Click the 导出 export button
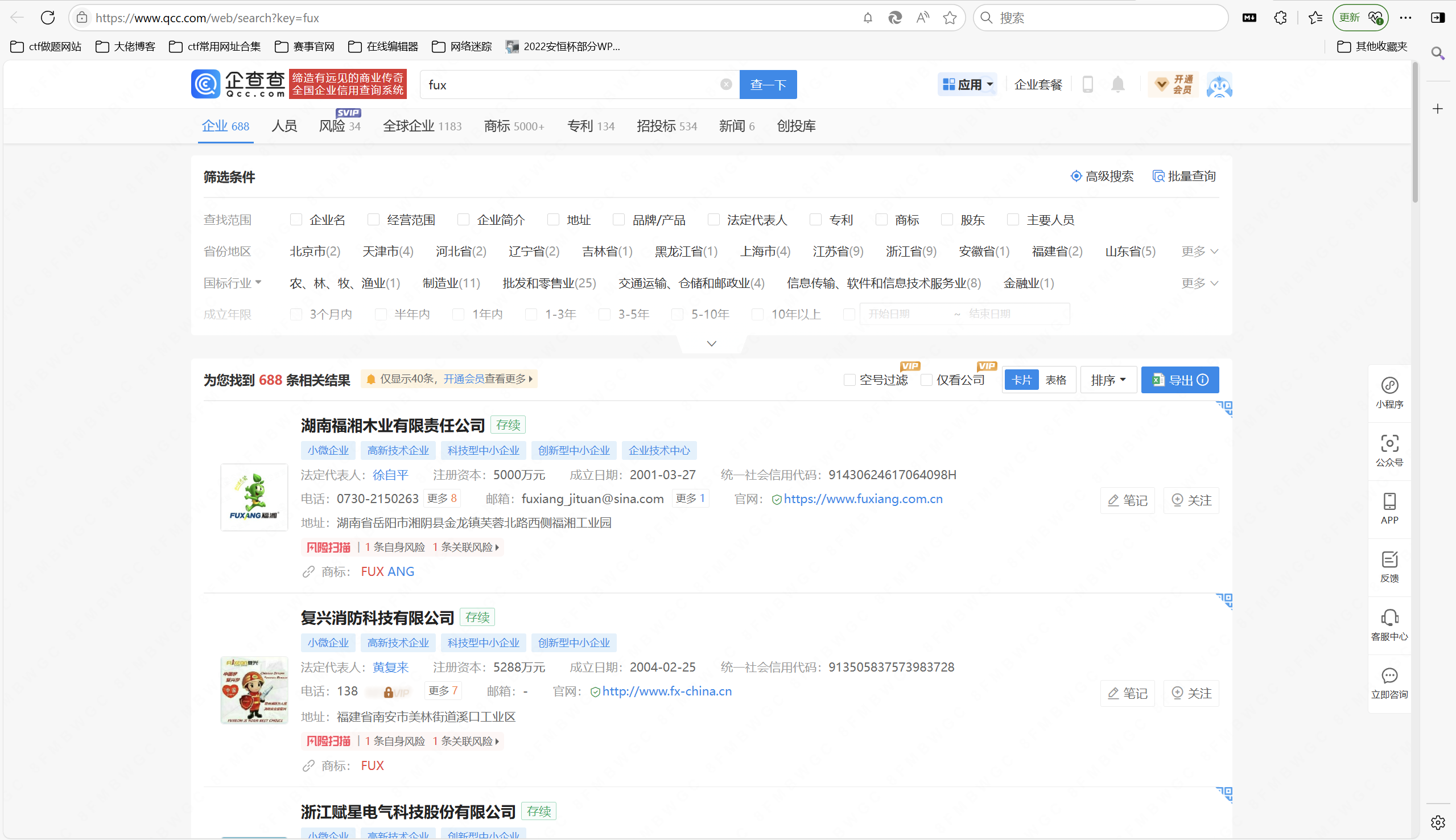 1180,380
